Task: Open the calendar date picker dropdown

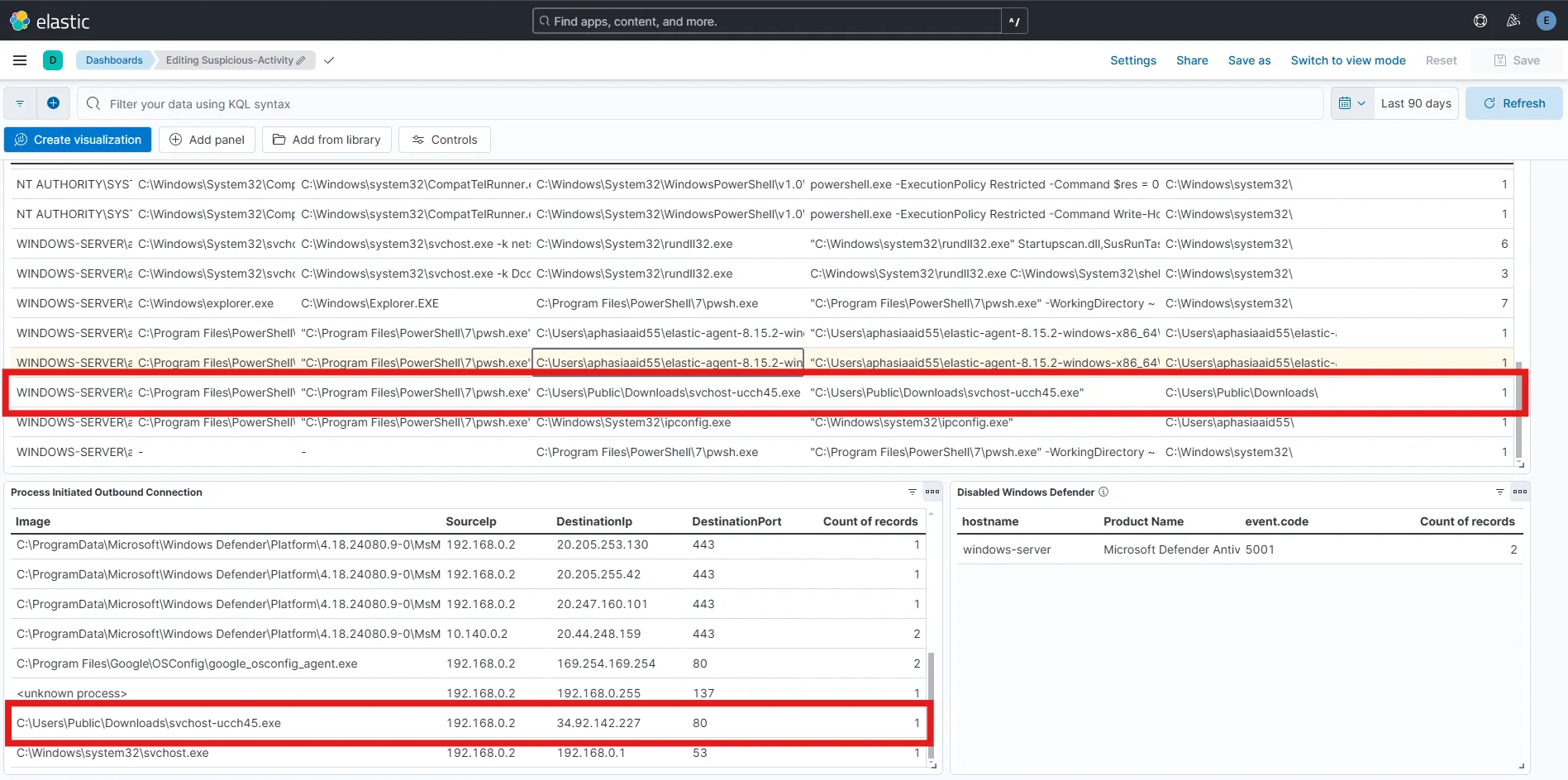Action: [1351, 102]
